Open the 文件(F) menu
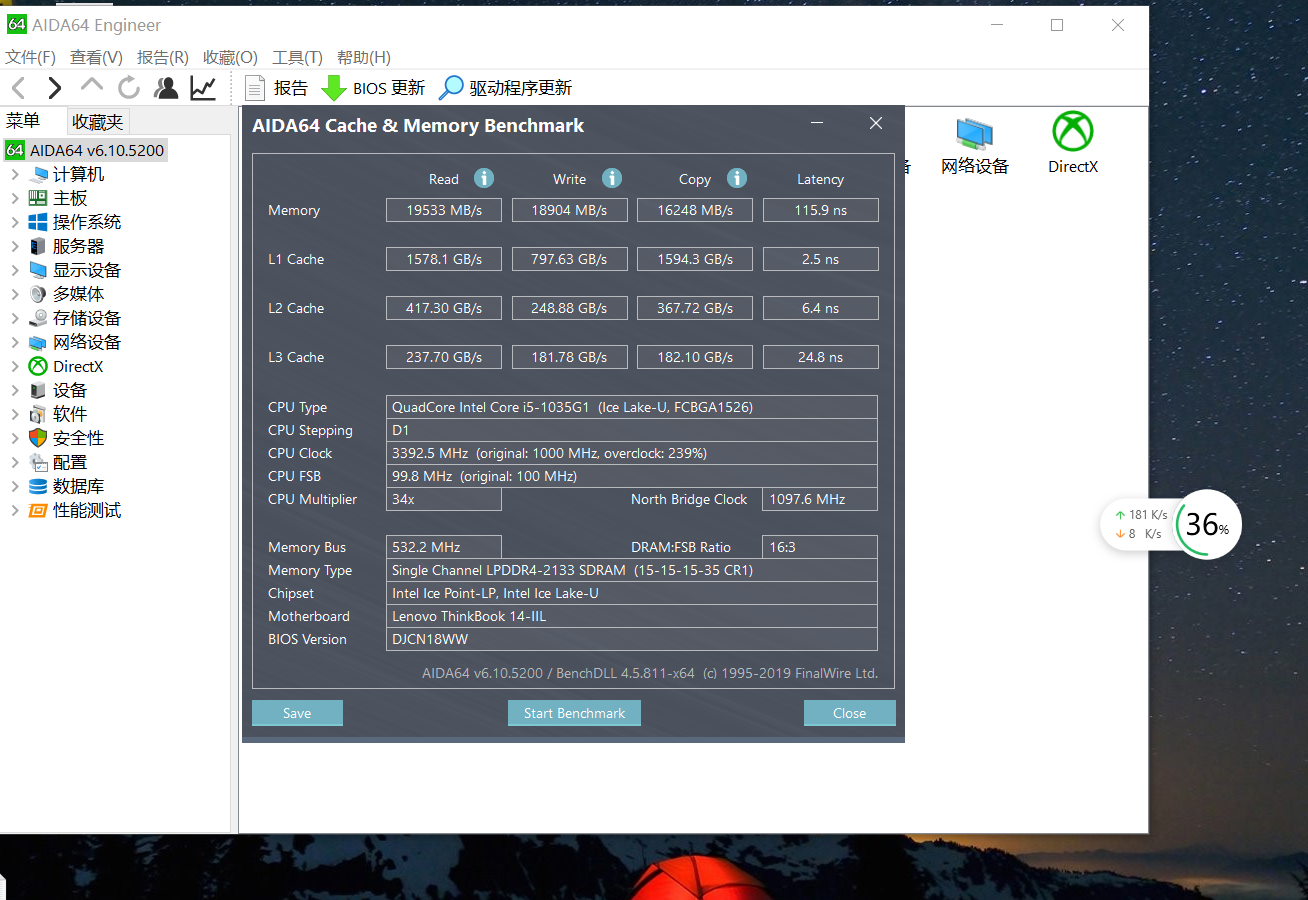Screen dimensions: 1308x900 coord(31,58)
